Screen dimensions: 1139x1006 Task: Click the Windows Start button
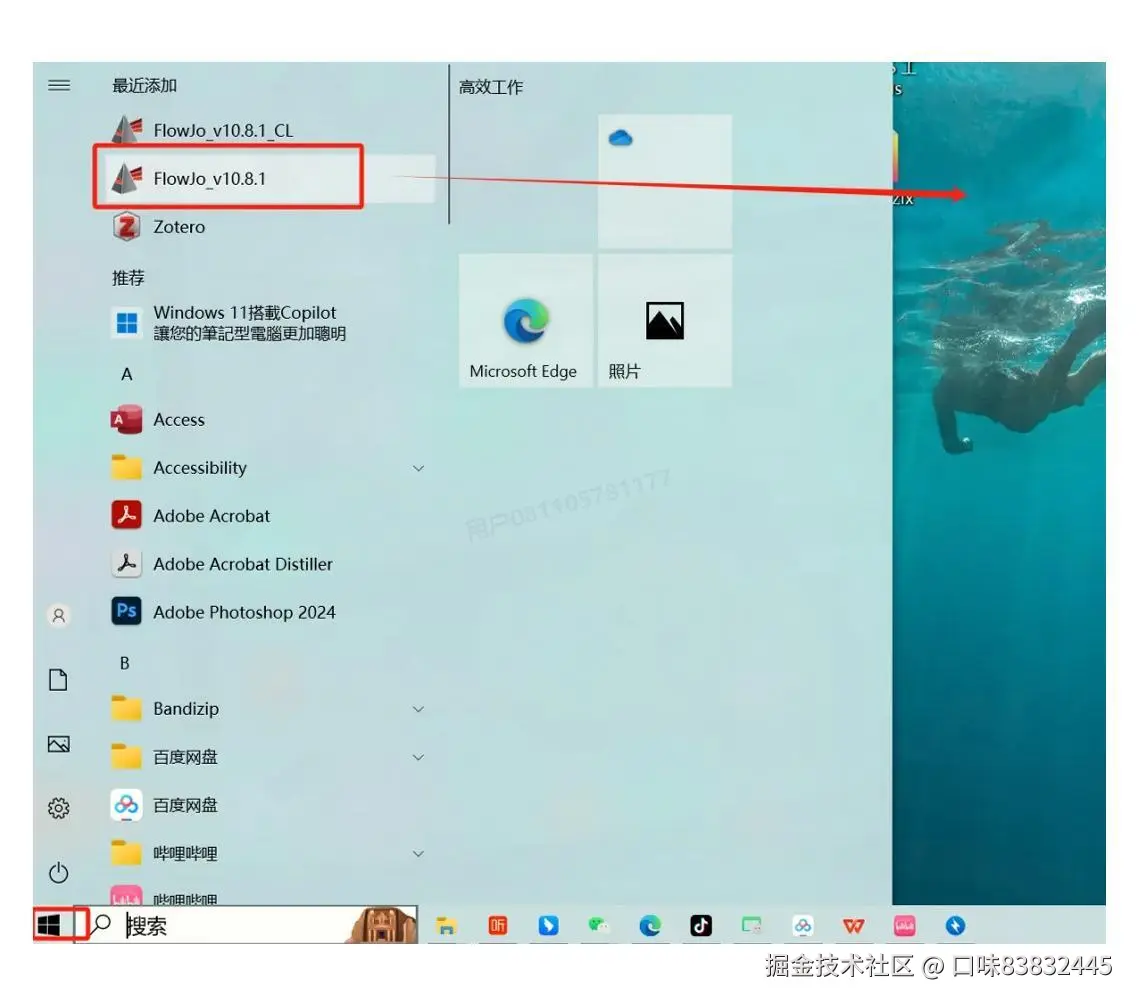point(49,925)
